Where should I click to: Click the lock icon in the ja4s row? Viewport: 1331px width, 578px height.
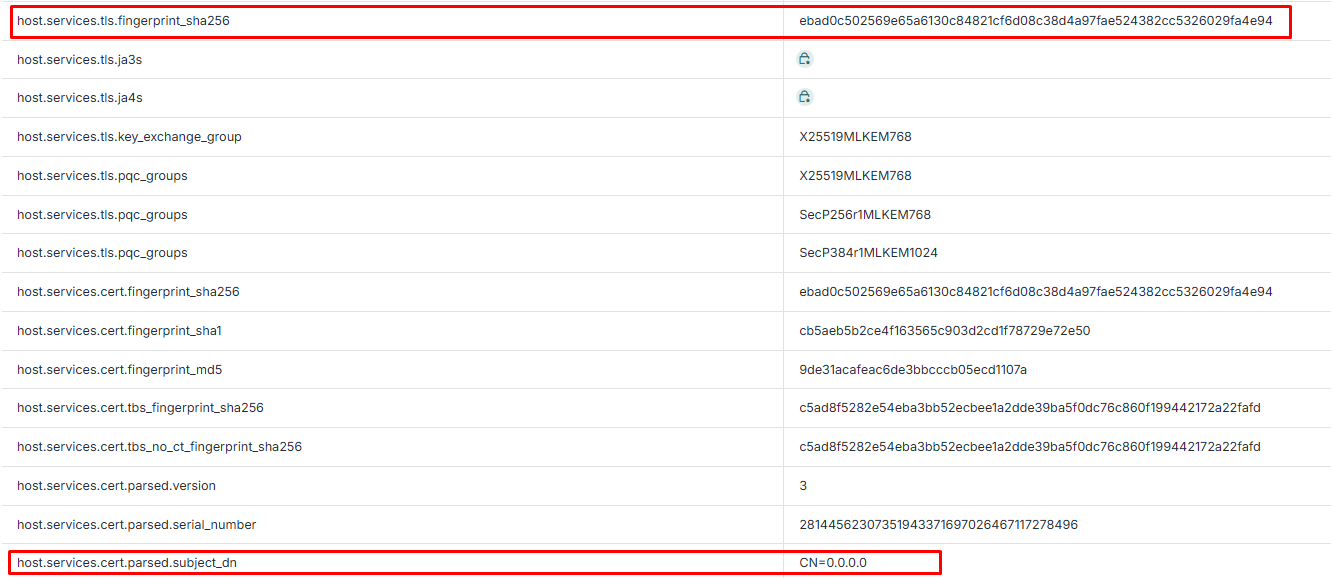[x=805, y=97]
